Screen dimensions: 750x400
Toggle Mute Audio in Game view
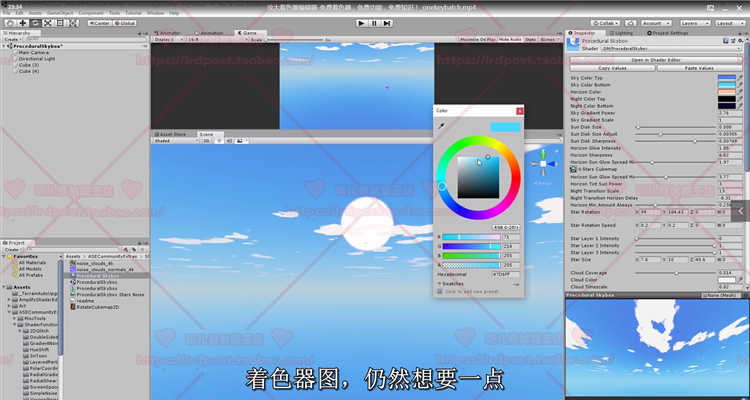pos(510,39)
